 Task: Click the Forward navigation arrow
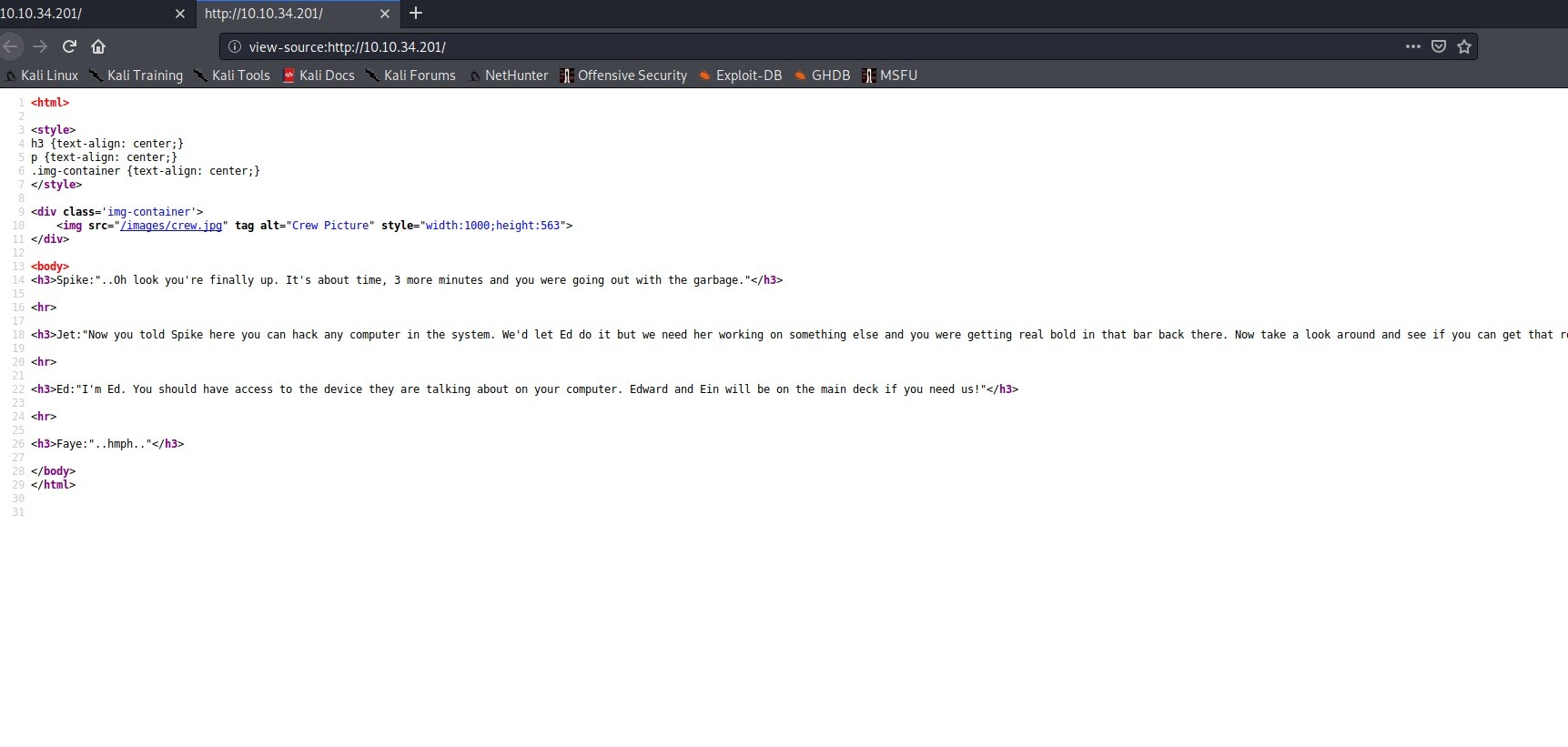[40, 46]
